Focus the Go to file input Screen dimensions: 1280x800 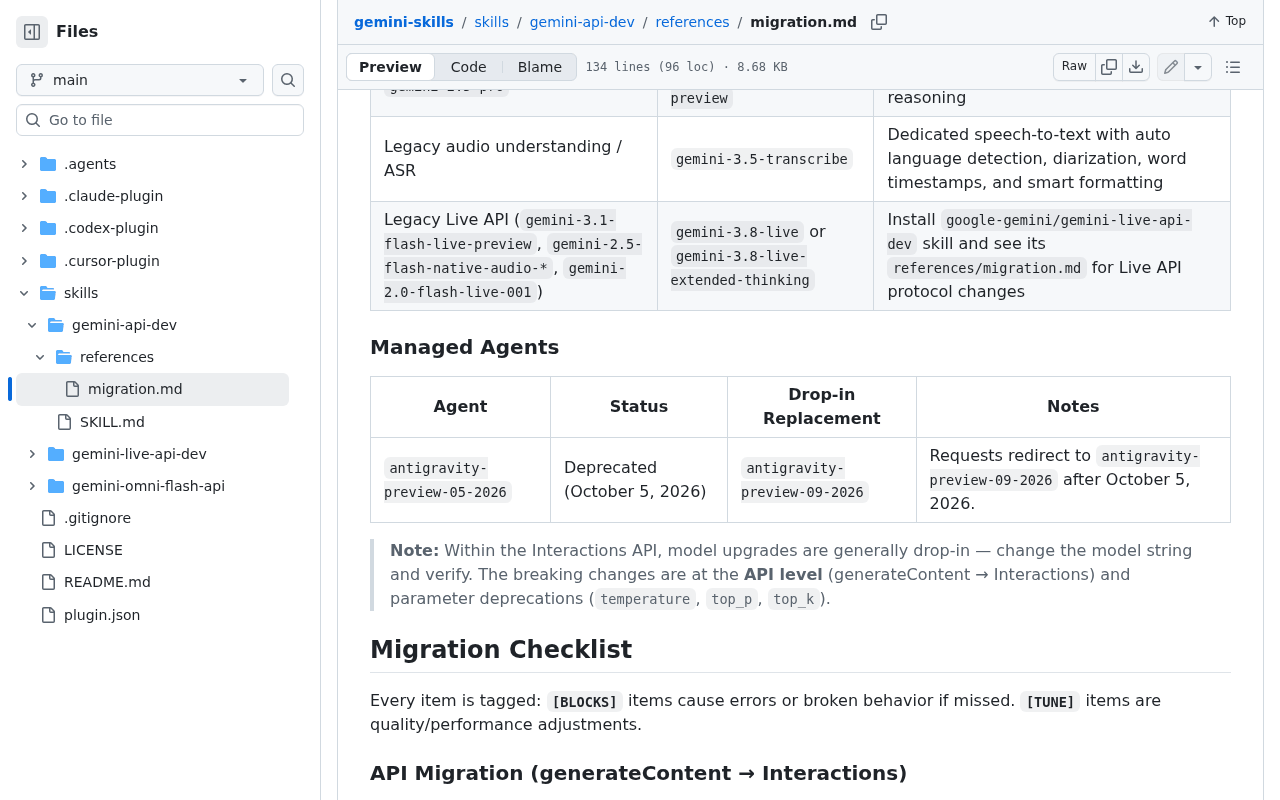(160, 120)
